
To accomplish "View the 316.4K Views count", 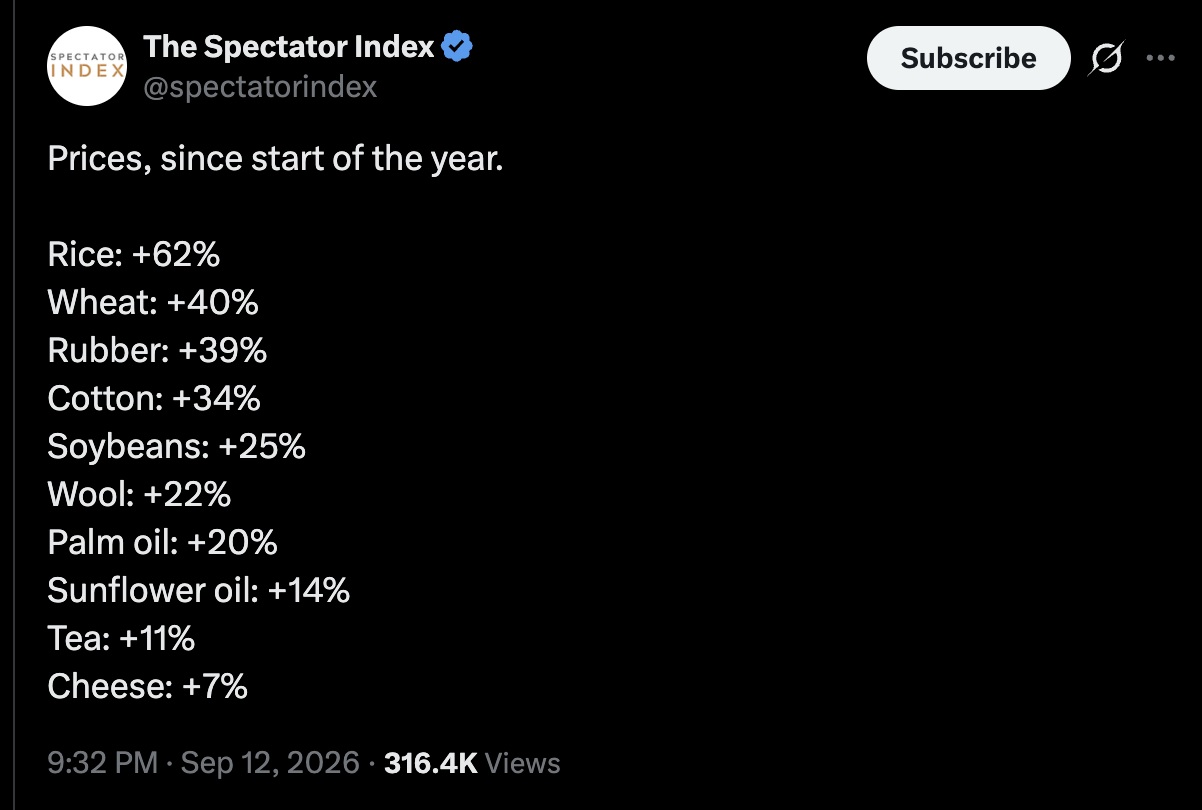I will (472, 763).
